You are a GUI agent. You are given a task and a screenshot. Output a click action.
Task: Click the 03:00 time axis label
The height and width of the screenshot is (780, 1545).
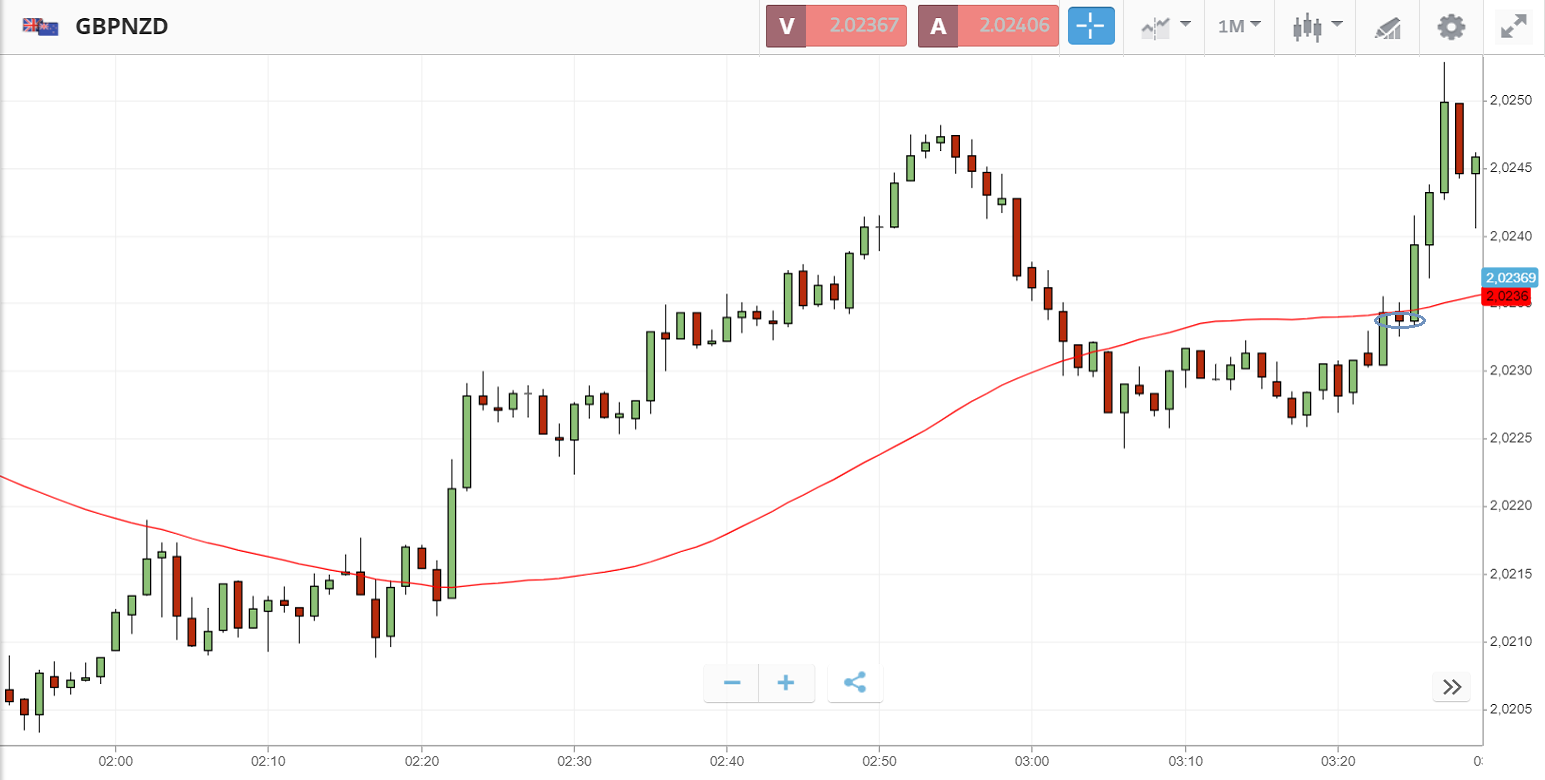(x=1031, y=762)
